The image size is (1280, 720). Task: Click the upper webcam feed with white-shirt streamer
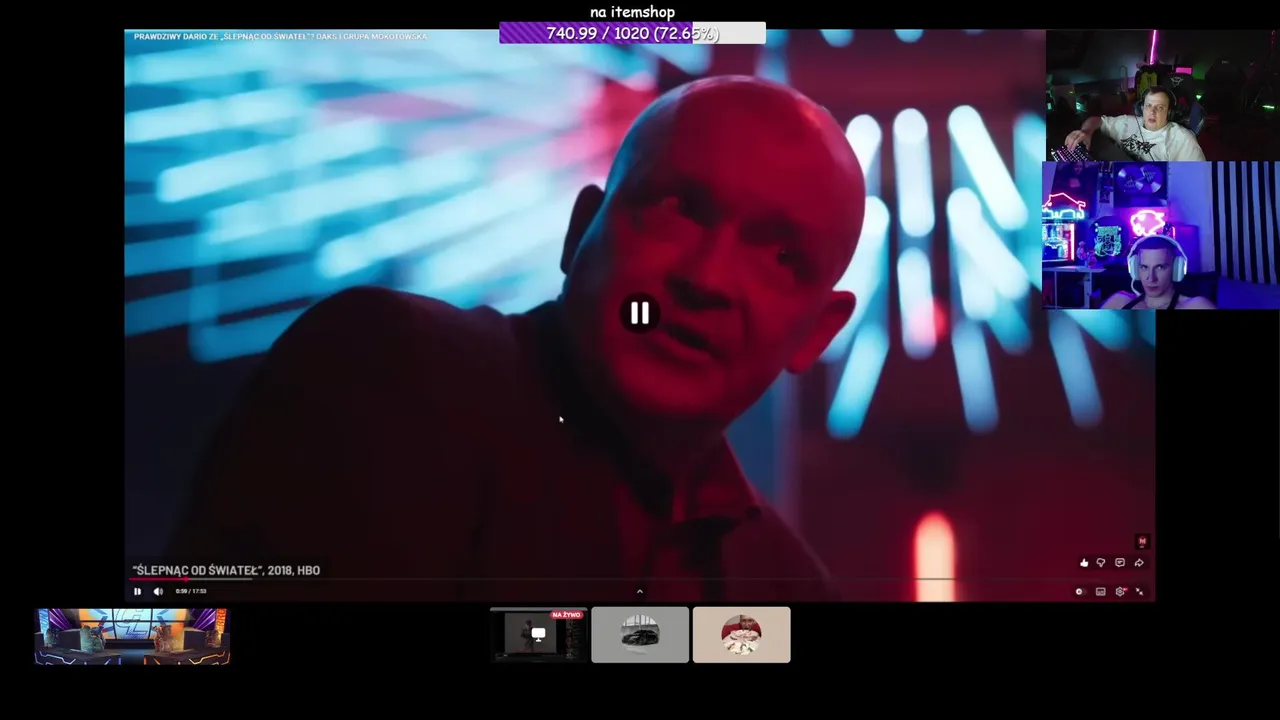[x=1163, y=95]
